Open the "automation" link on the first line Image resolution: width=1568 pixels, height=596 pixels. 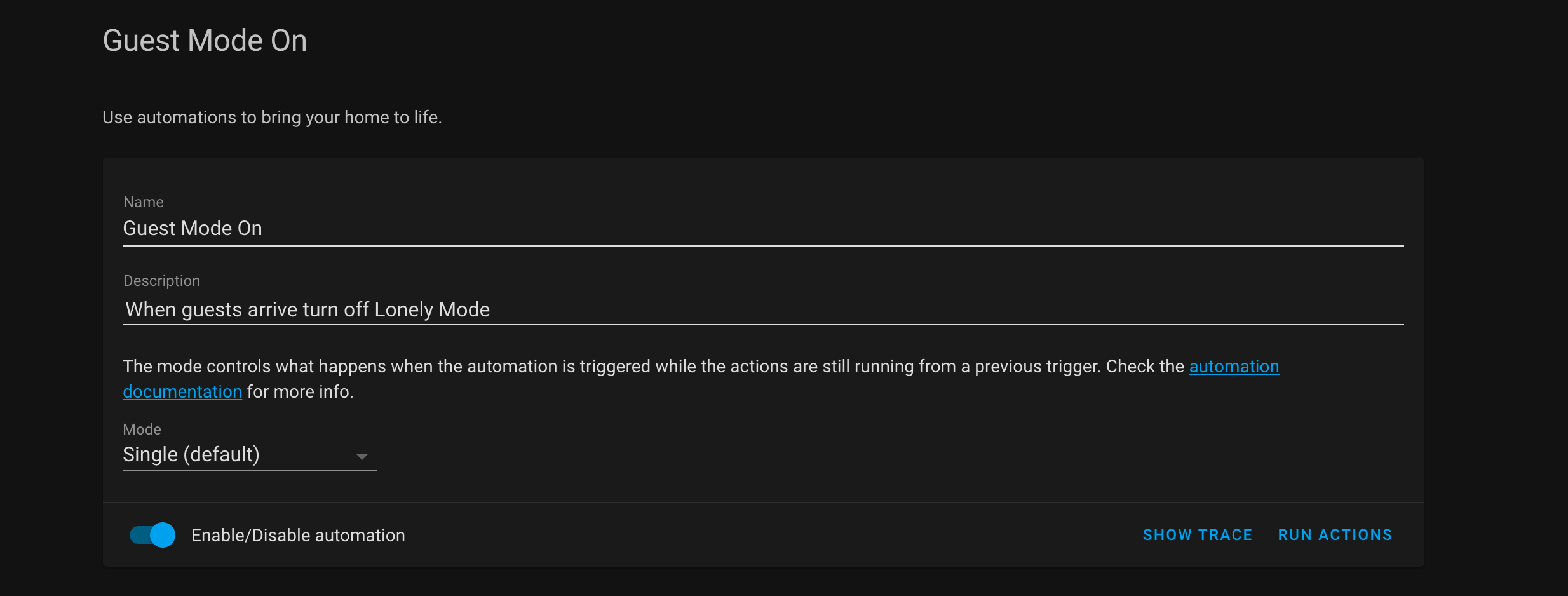tap(1234, 367)
